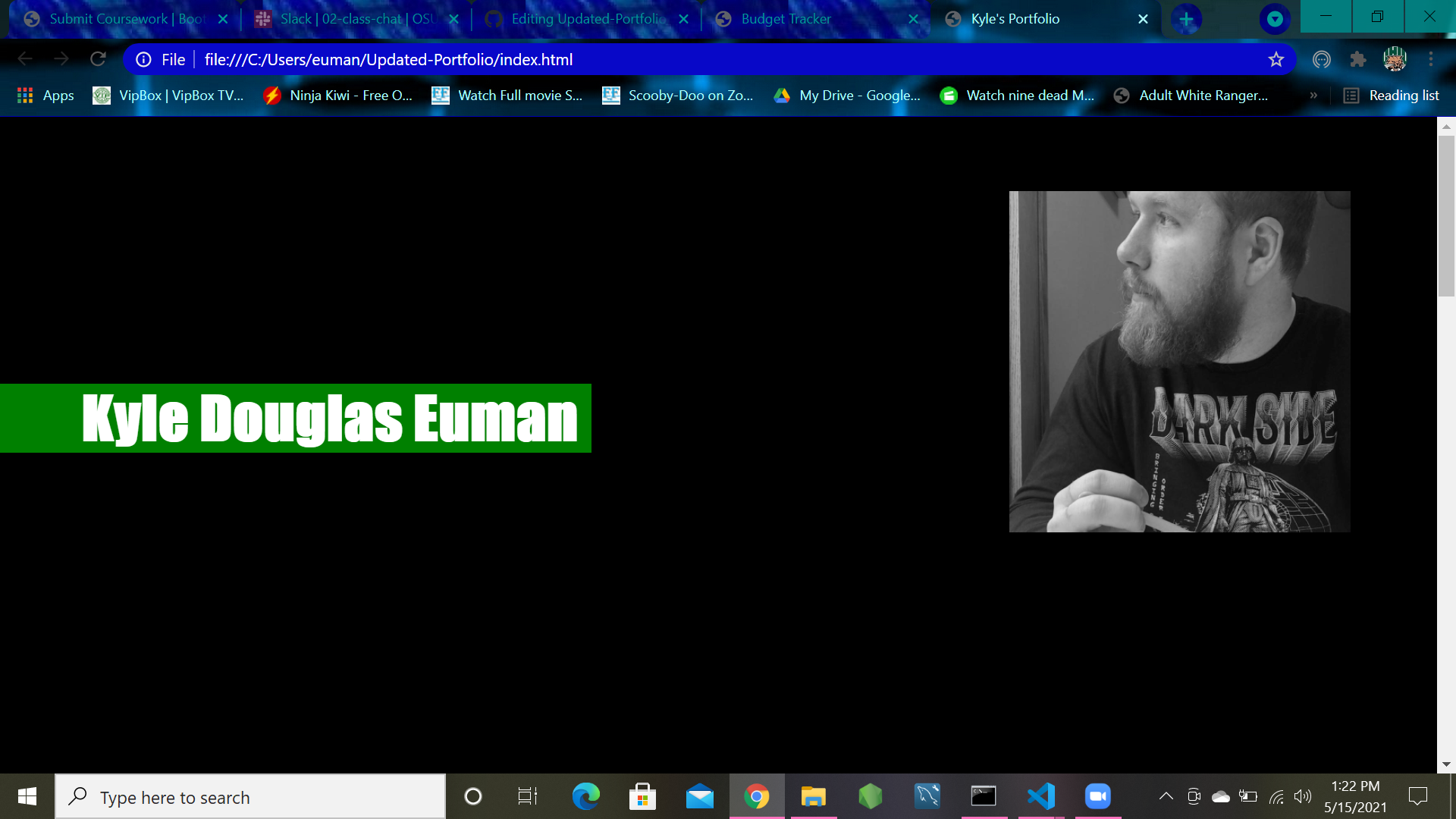This screenshot has width=1456, height=819.
Task: Open a new browser tab
Action: (1186, 19)
